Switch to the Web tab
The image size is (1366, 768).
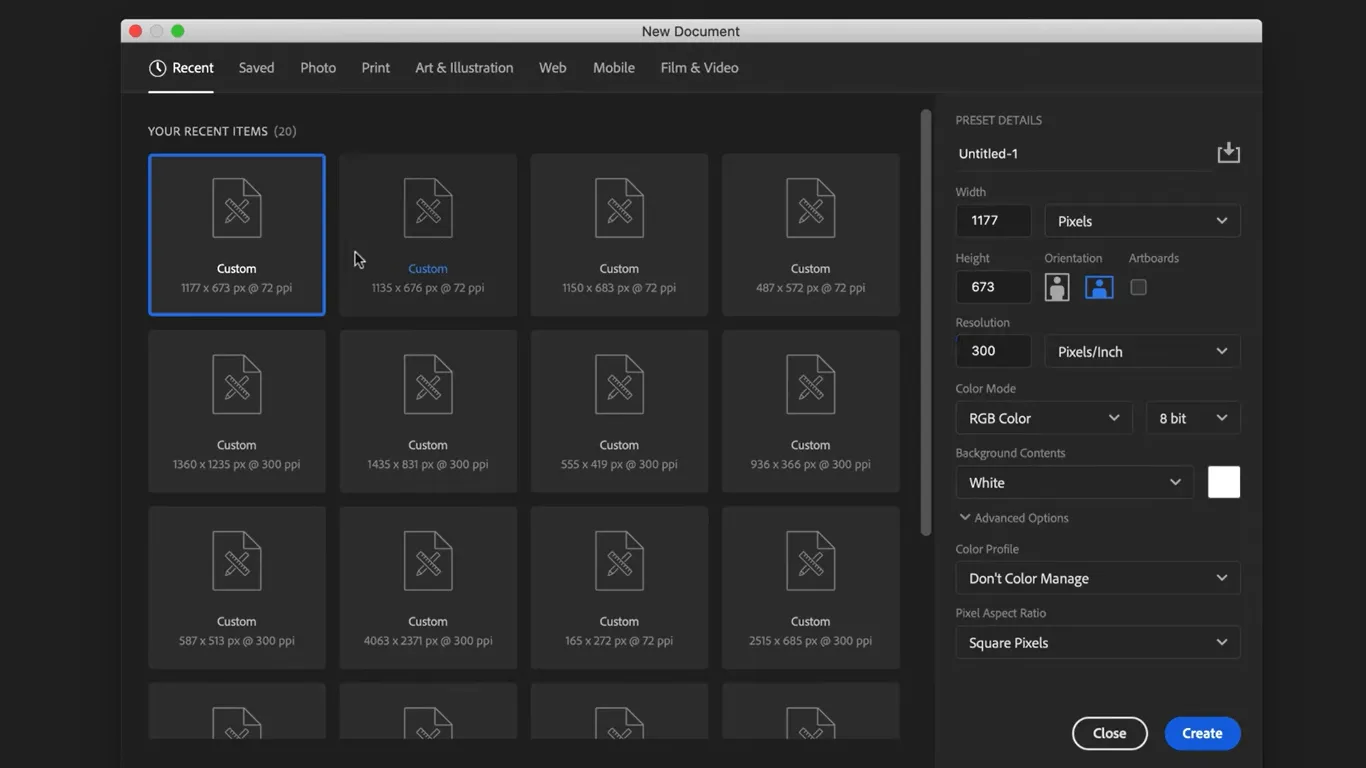[x=553, y=68]
